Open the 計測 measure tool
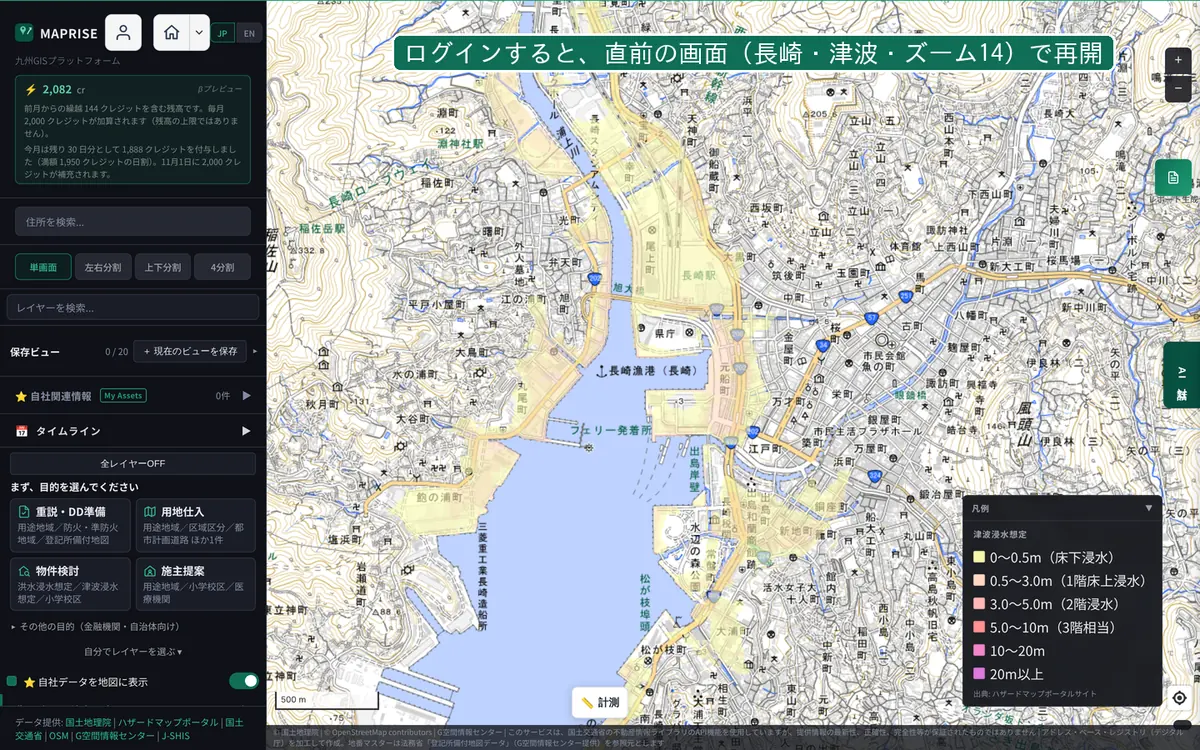Viewport: 1200px width, 750px height. click(x=600, y=703)
